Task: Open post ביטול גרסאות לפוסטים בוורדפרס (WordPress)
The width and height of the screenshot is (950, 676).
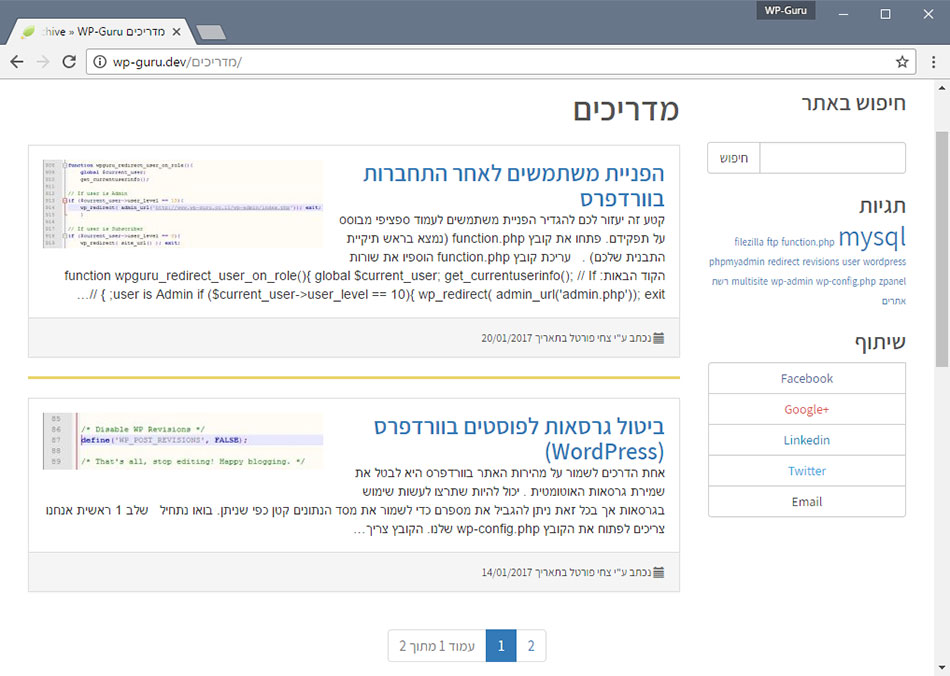Action: [519, 439]
